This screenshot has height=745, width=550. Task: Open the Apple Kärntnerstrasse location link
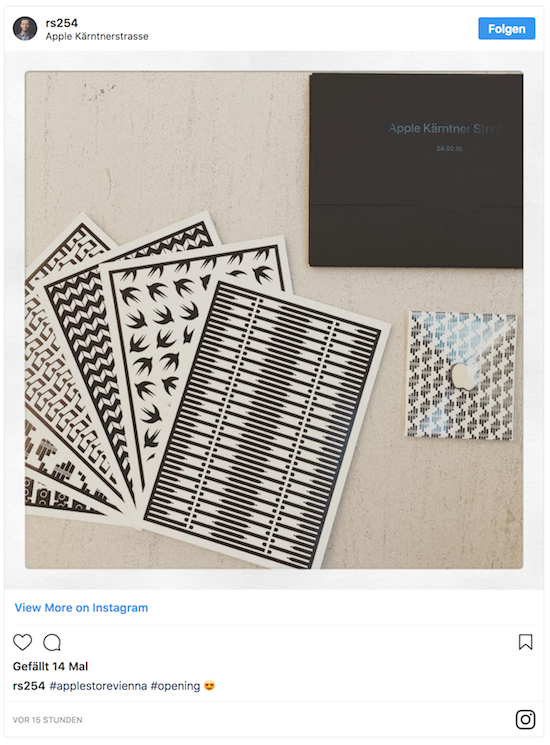[x=97, y=37]
